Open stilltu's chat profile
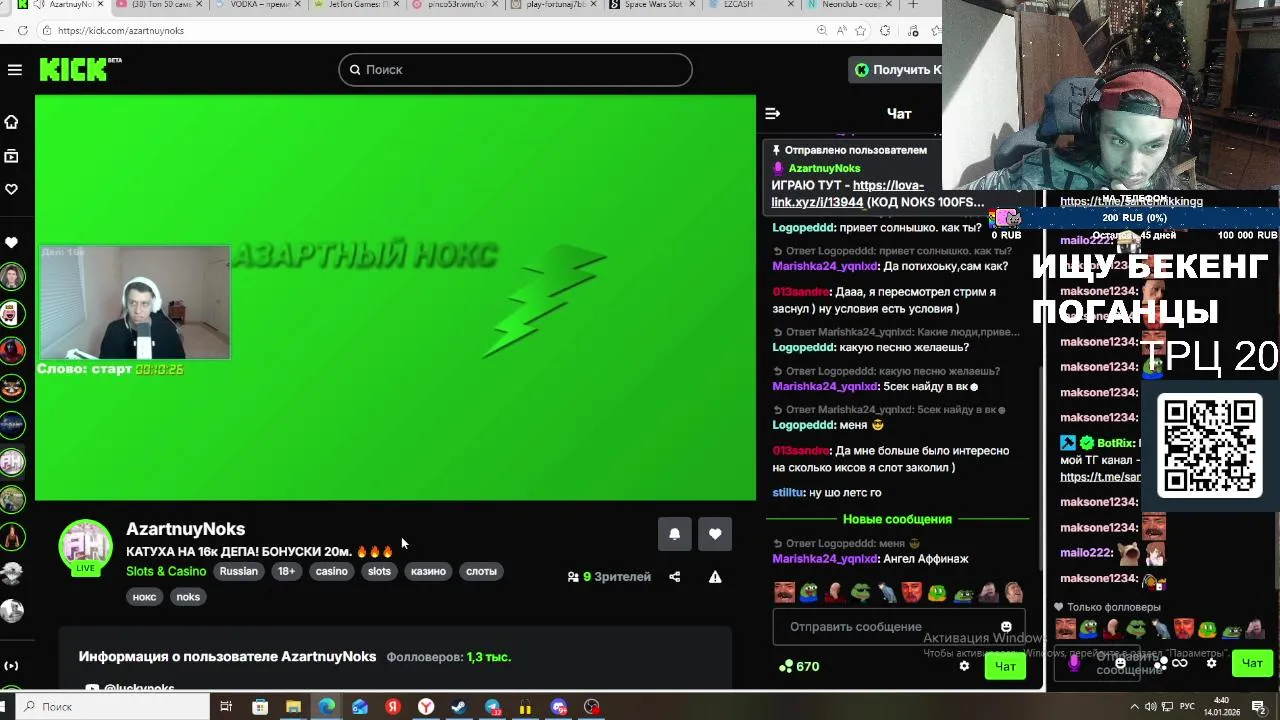 [x=788, y=492]
